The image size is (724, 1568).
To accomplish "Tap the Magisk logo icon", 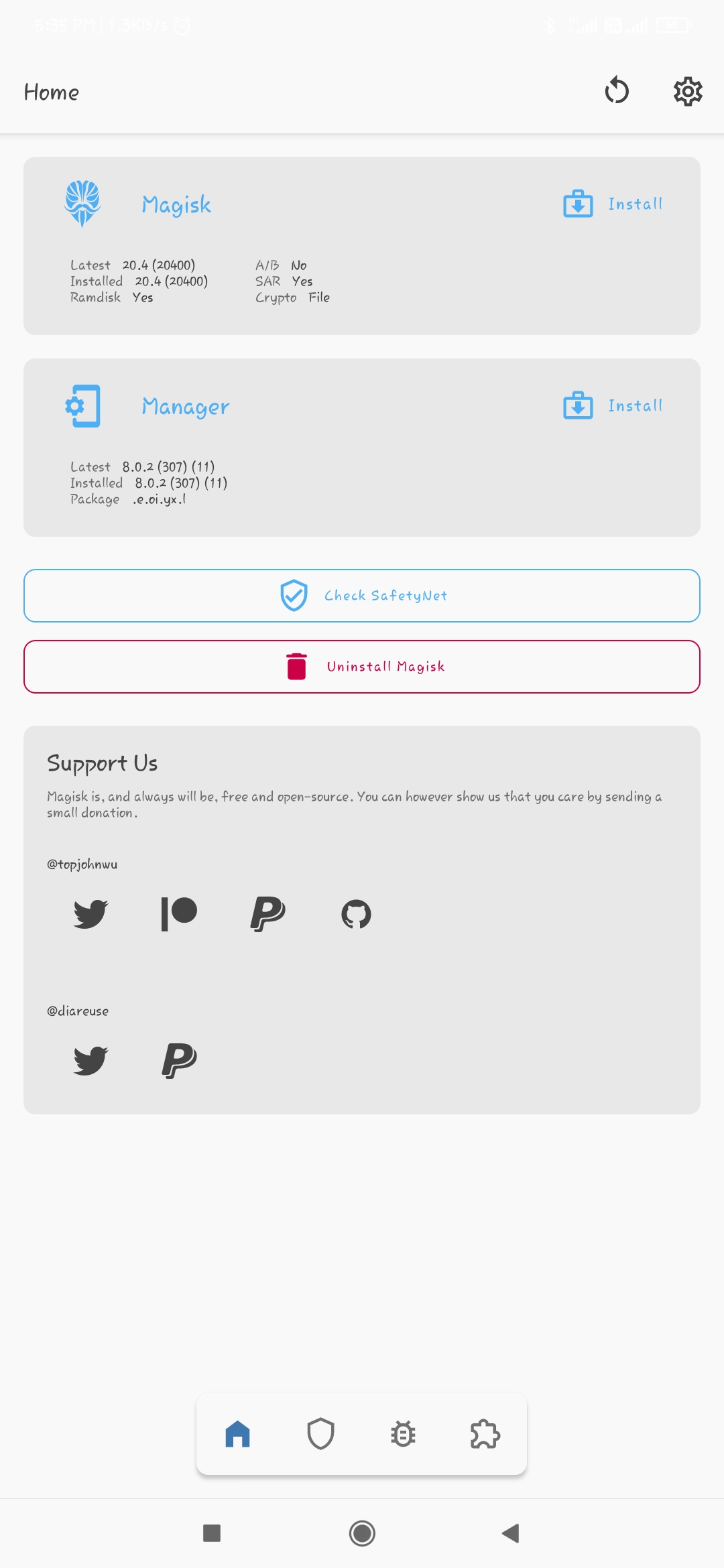I will pos(82,204).
